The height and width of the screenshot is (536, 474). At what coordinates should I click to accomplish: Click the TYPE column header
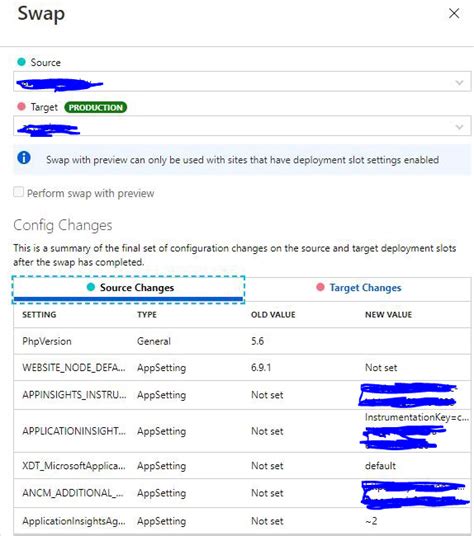coord(147,315)
